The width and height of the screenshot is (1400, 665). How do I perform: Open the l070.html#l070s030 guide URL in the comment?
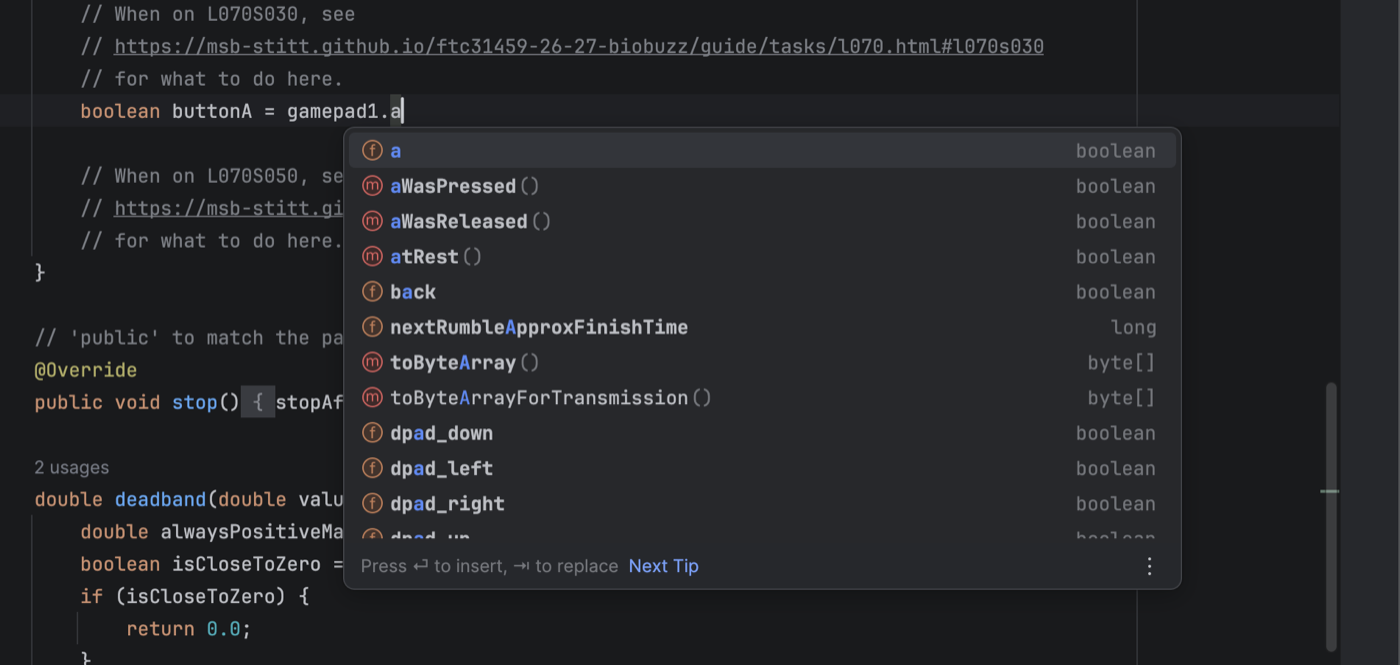(x=579, y=46)
